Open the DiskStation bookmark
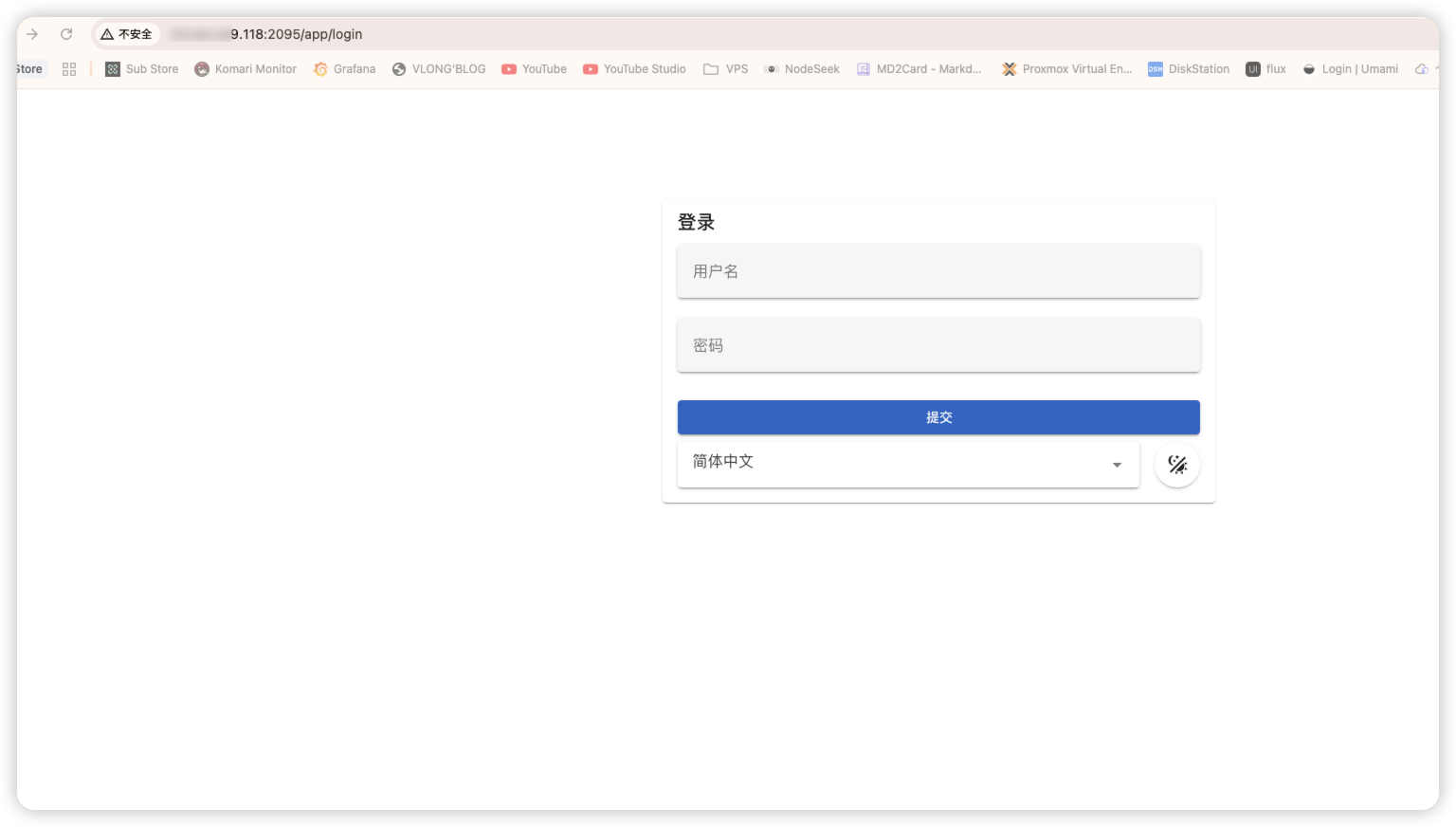 click(x=1189, y=69)
